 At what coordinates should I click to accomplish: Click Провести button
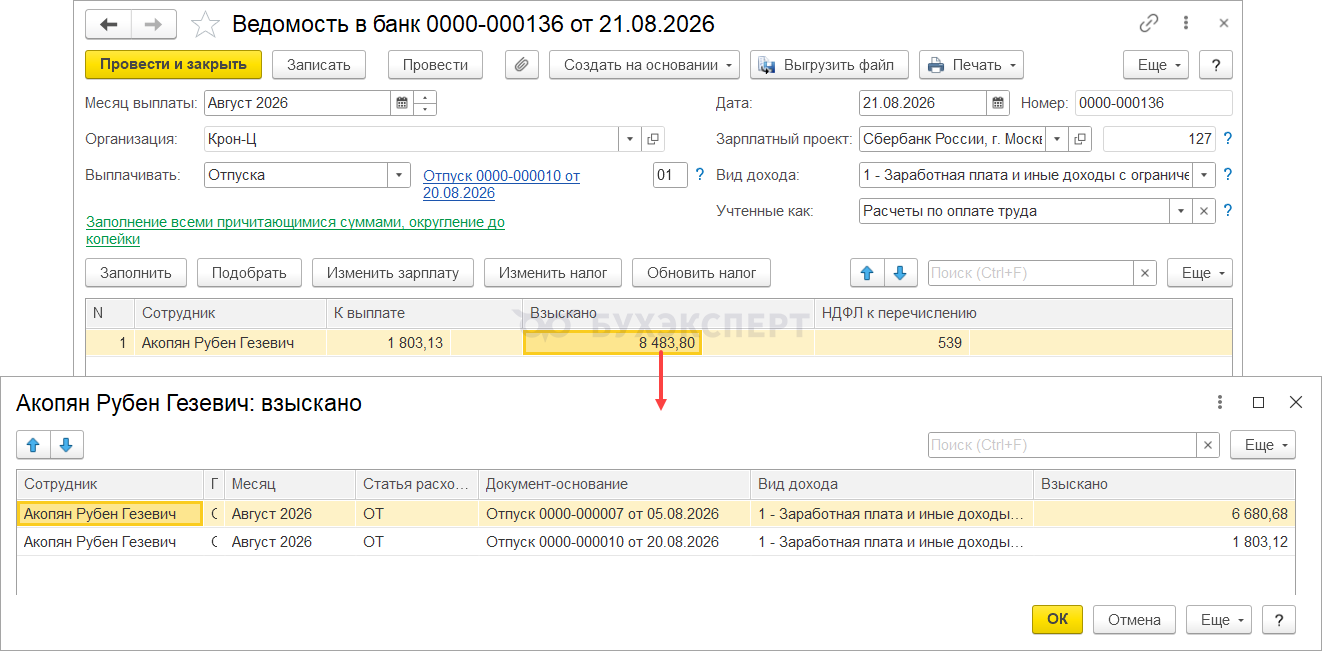coord(435,65)
